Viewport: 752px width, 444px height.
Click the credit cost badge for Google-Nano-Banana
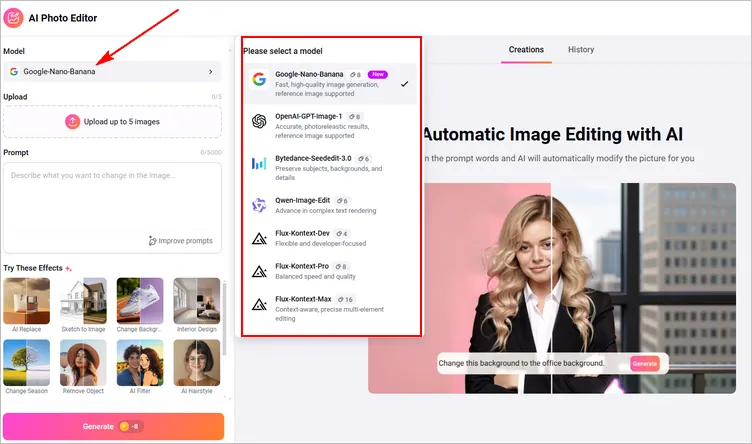(355, 75)
